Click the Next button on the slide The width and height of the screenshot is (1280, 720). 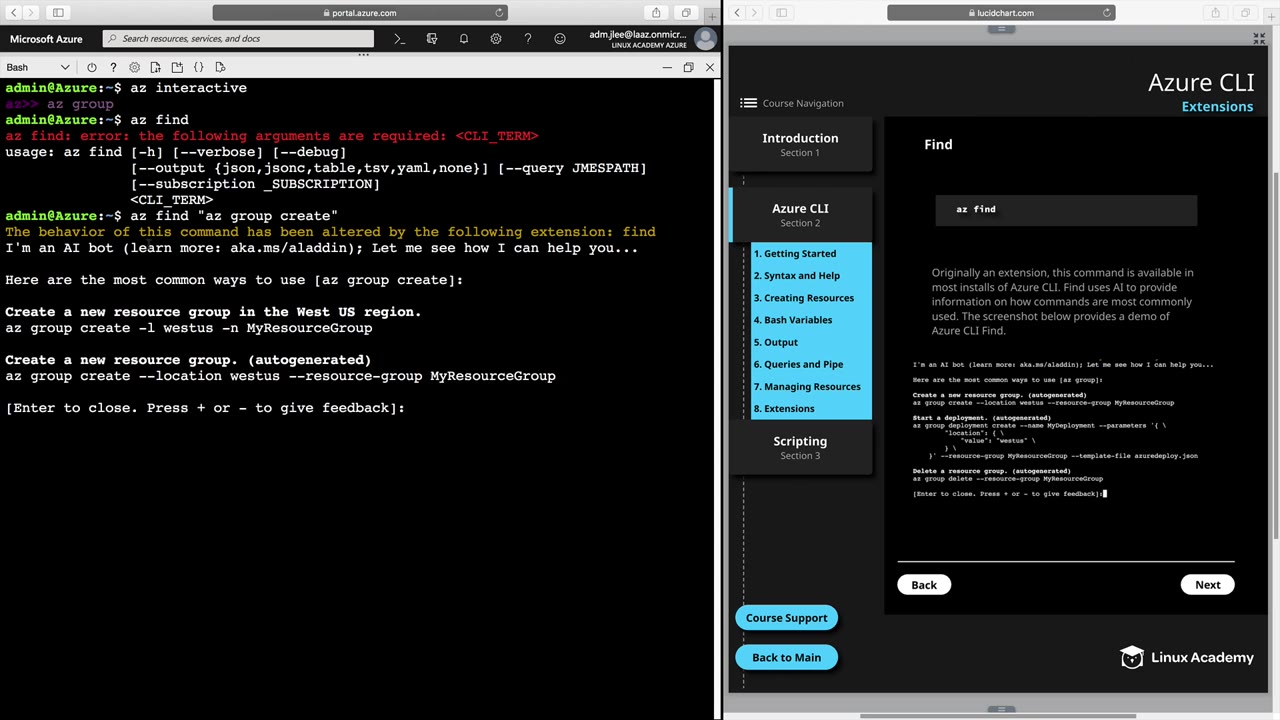pyautogui.click(x=1207, y=585)
